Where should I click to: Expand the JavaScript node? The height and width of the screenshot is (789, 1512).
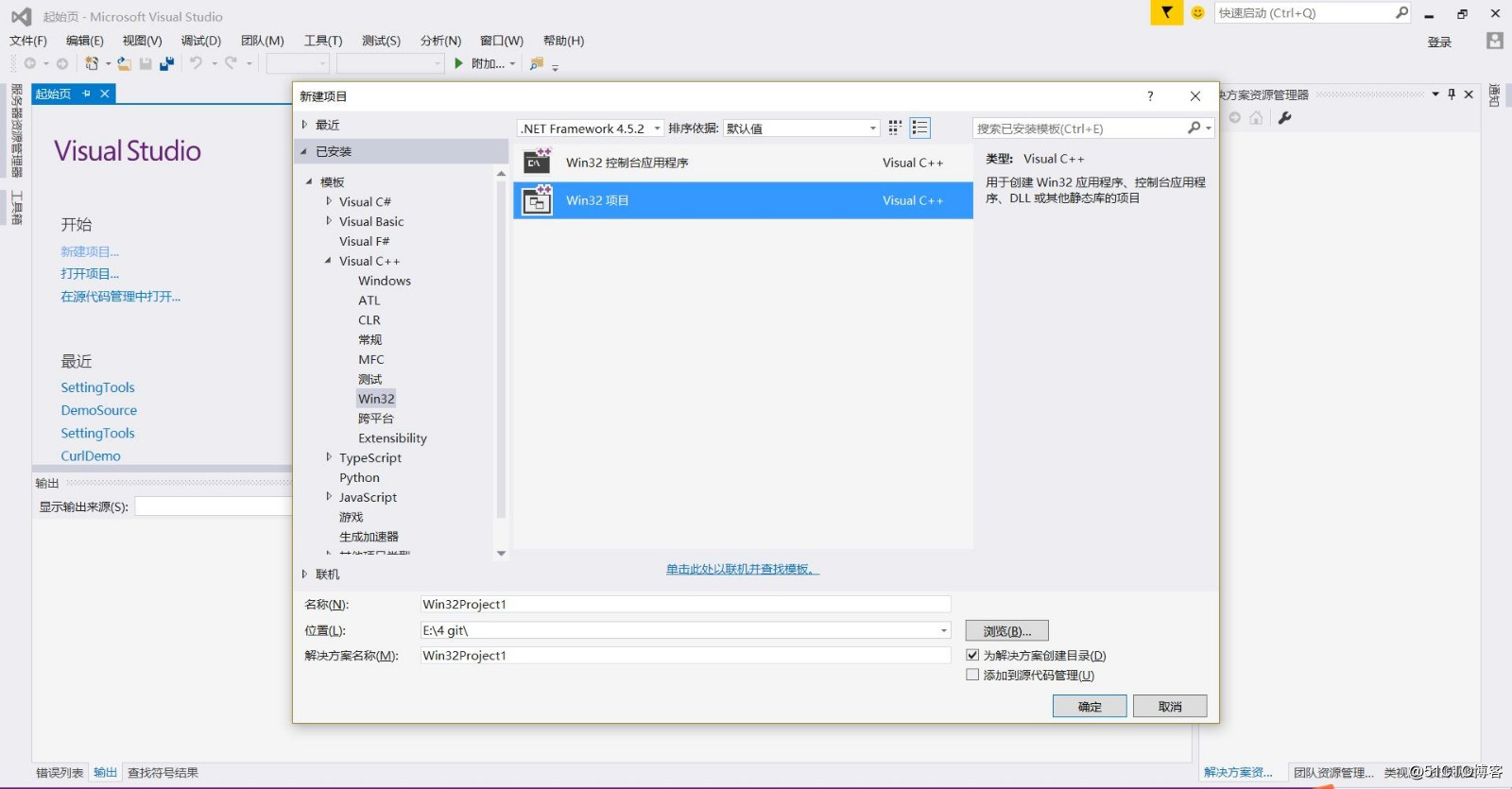click(x=329, y=497)
